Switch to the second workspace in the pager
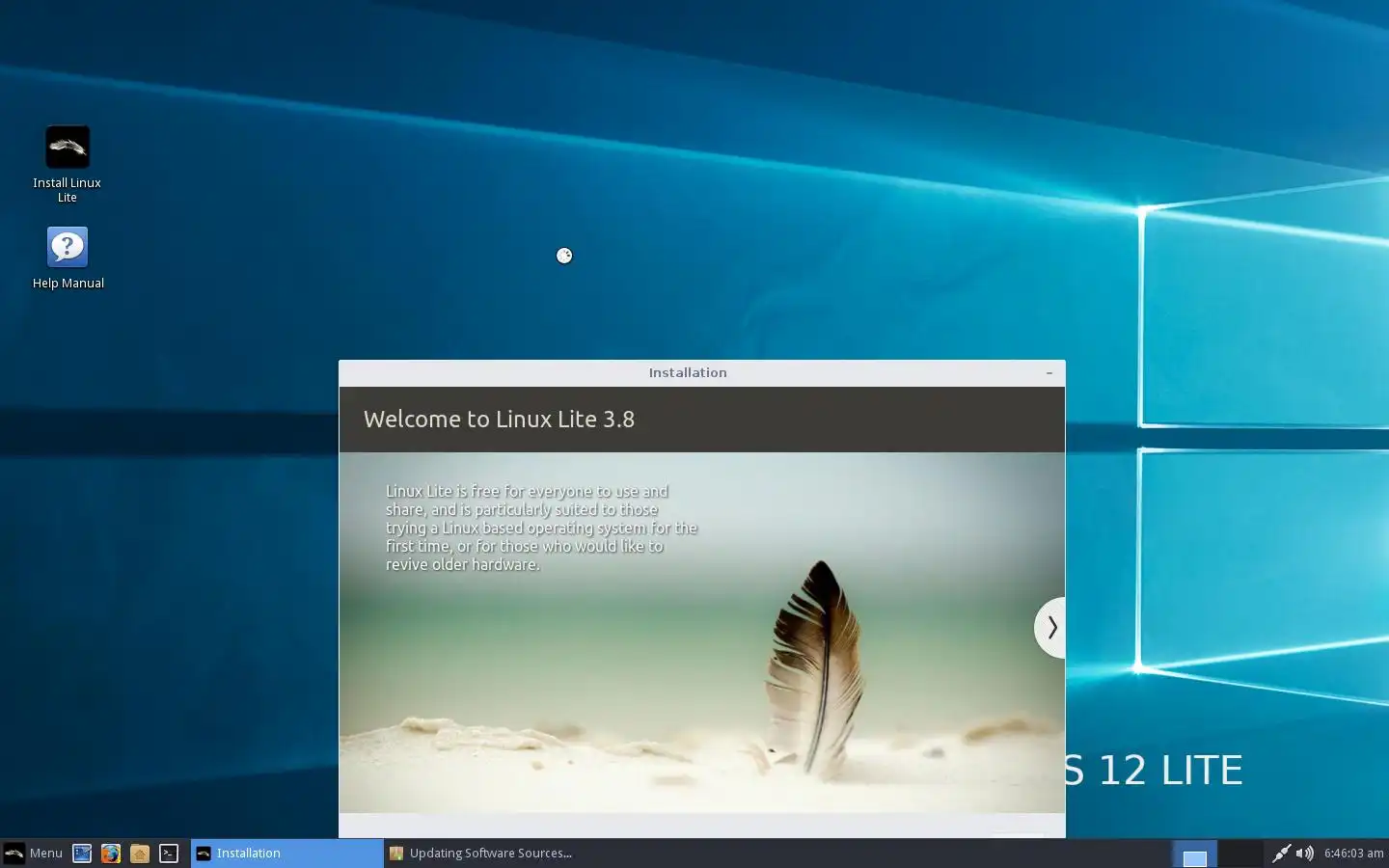 1240,854
